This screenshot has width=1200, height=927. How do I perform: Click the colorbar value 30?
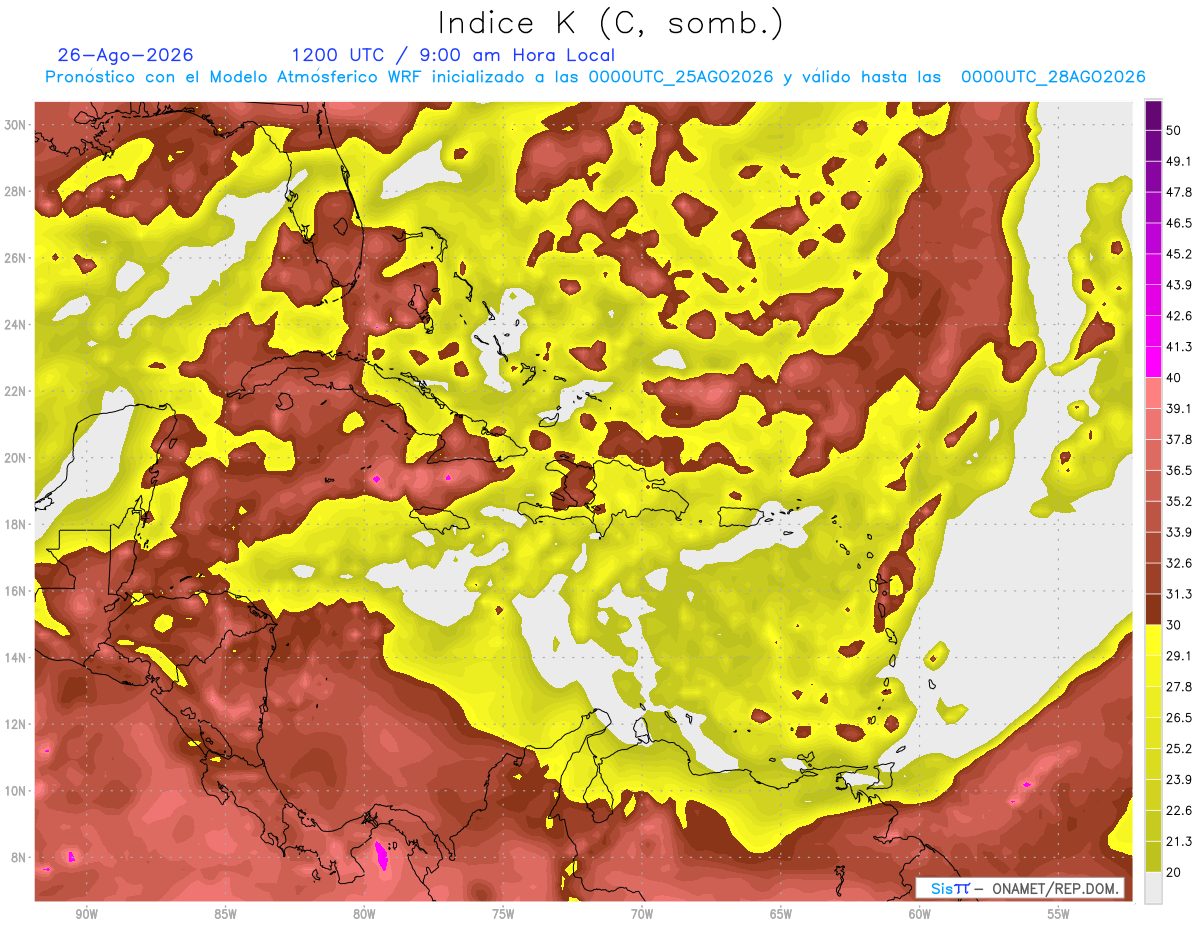click(x=1174, y=625)
